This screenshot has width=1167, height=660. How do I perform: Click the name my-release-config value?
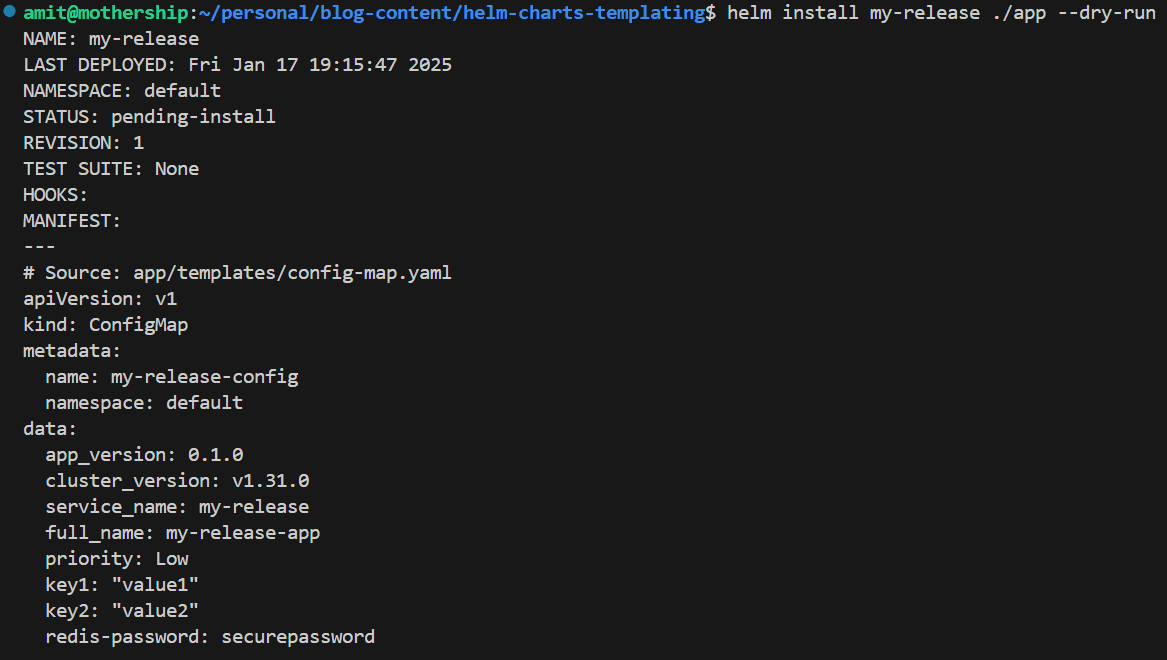[x=205, y=377]
